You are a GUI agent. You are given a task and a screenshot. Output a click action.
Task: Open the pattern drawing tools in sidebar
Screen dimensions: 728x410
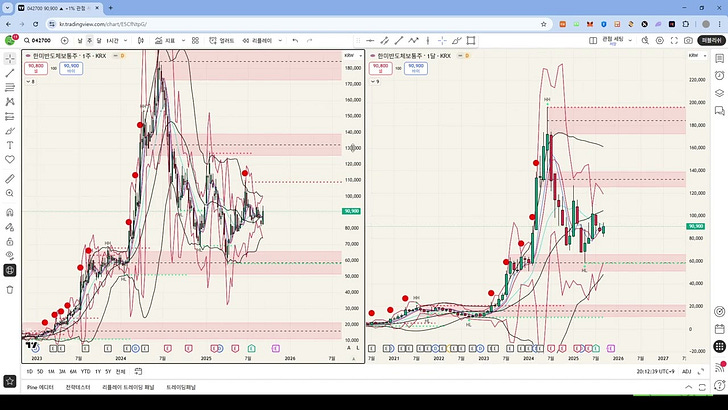click(10, 102)
